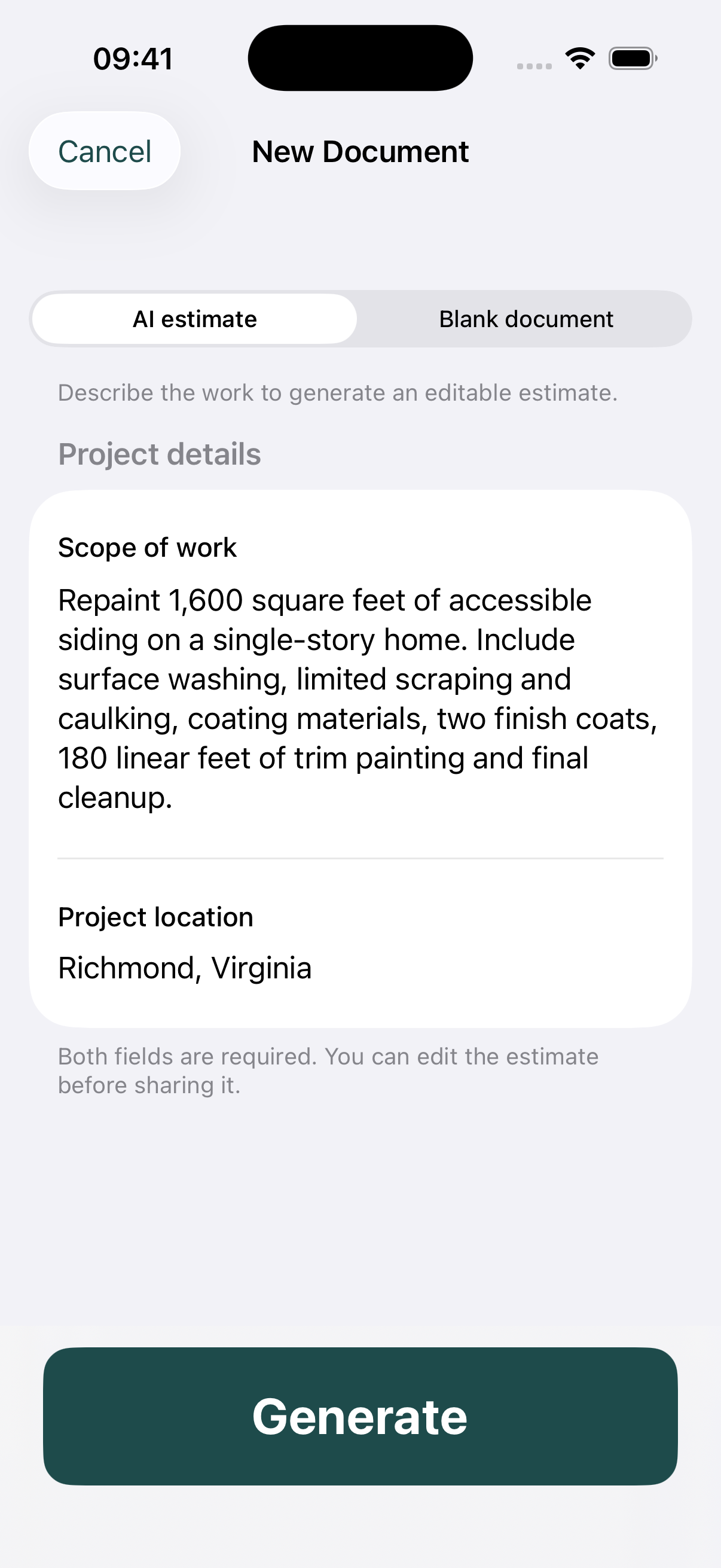Tap the divider between scope and location

360,858
